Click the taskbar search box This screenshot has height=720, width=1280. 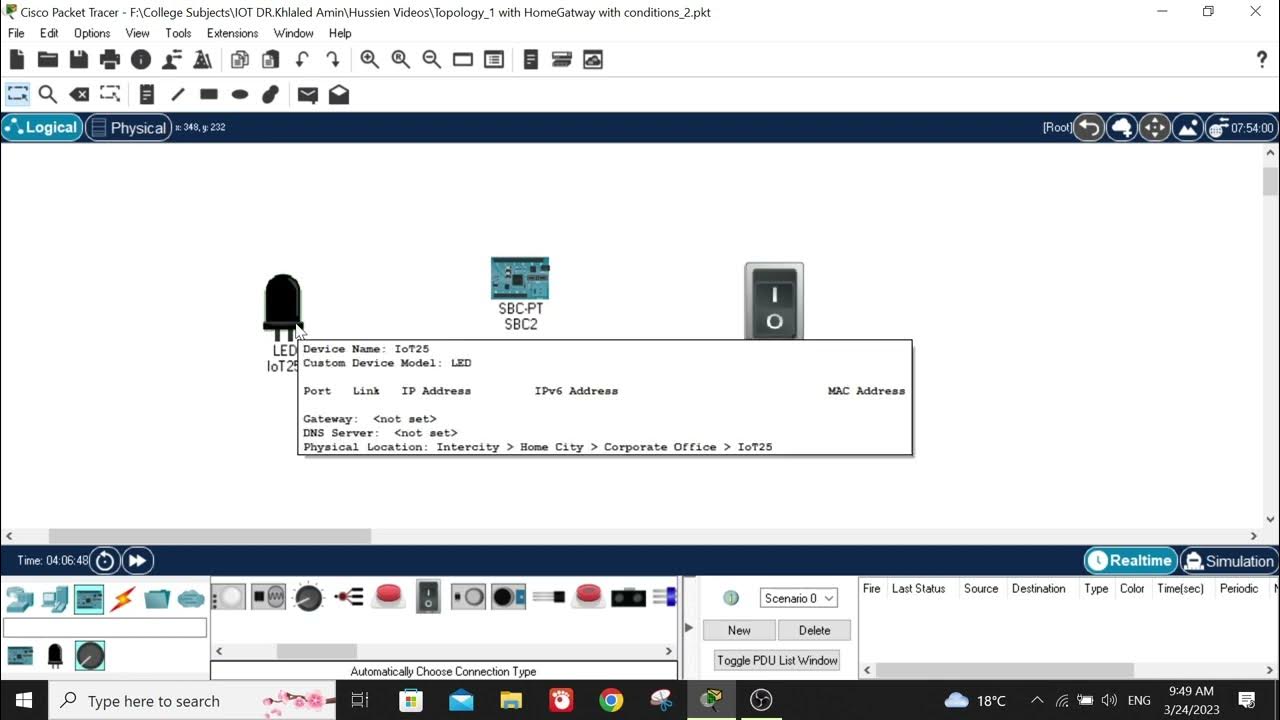click(194, 700)
